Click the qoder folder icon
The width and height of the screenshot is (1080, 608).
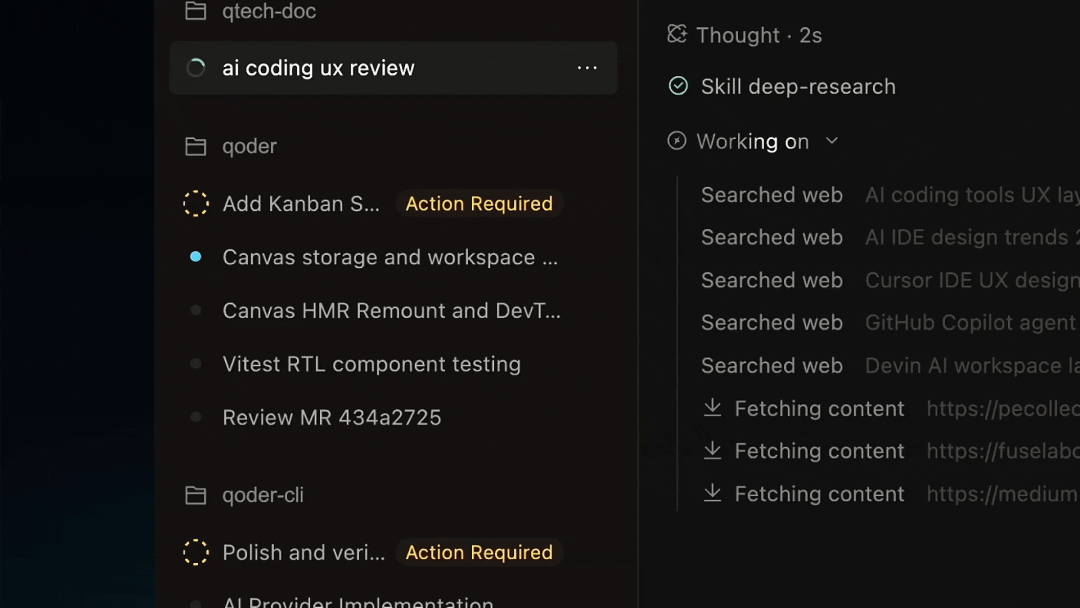point(196,146)
